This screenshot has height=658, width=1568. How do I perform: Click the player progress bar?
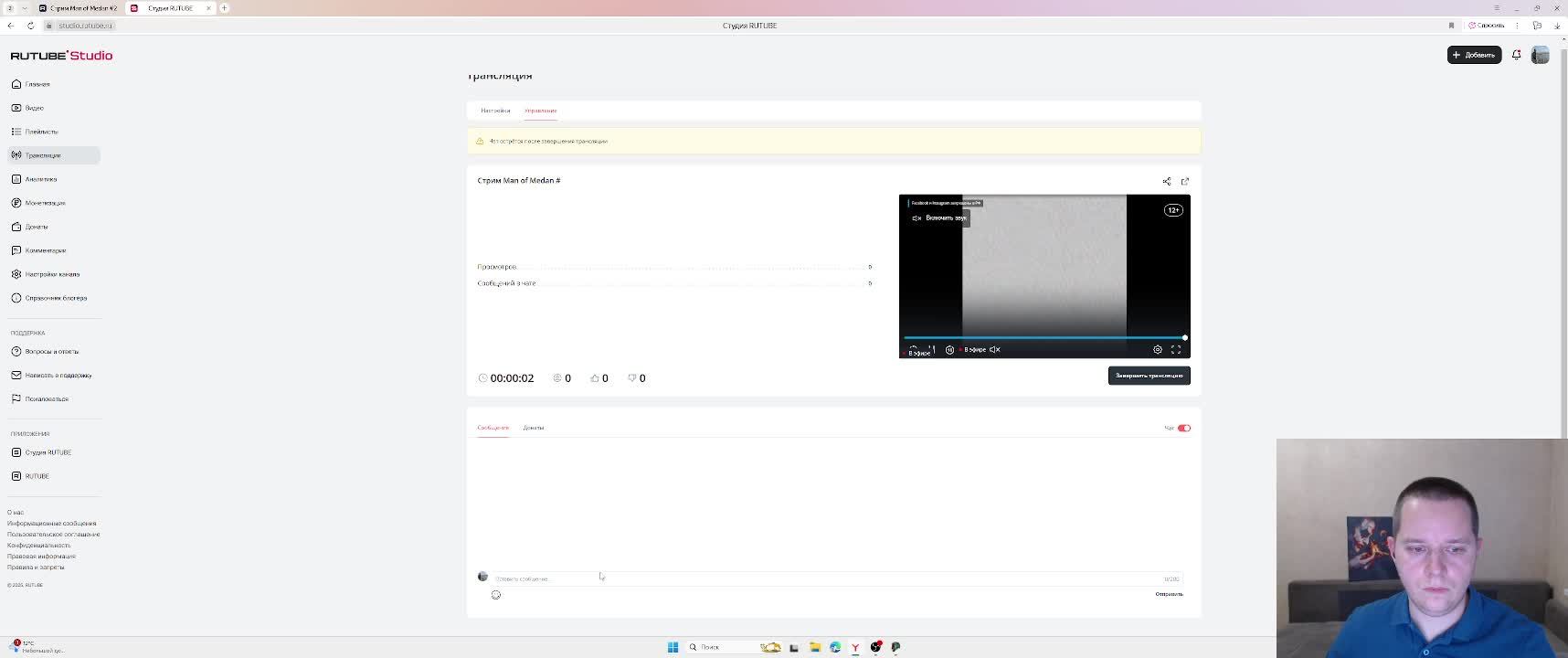click(x=1044, y=338)
